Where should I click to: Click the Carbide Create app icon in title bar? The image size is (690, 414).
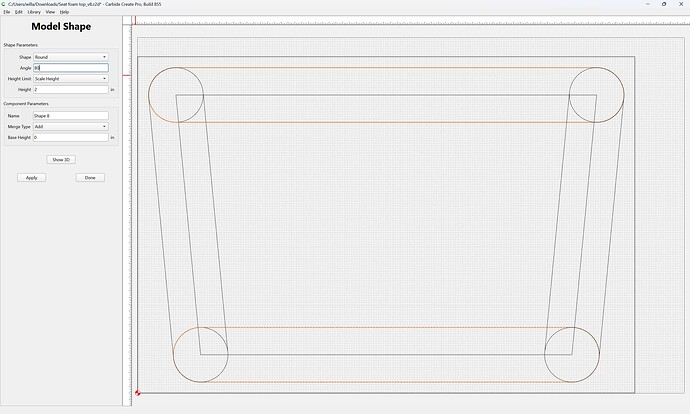click(4, 4)
